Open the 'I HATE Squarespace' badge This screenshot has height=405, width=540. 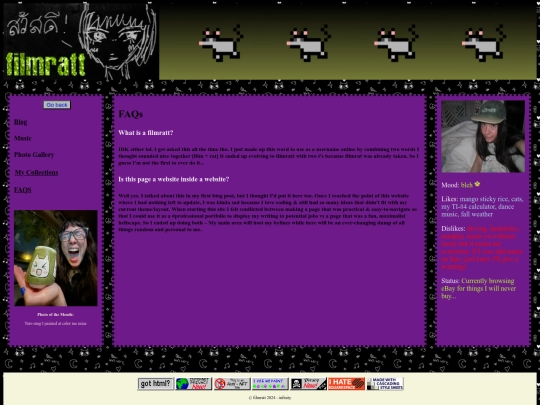pos(346,384)
